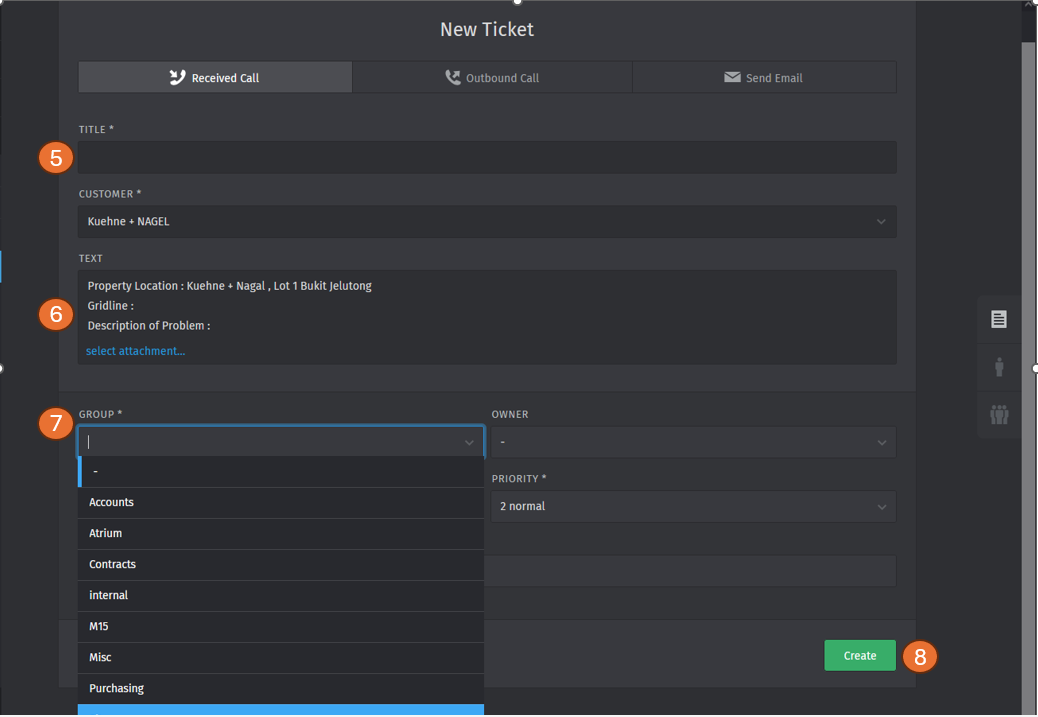
Task: Choose Accounts from the Group list
Action: [280, 503]
